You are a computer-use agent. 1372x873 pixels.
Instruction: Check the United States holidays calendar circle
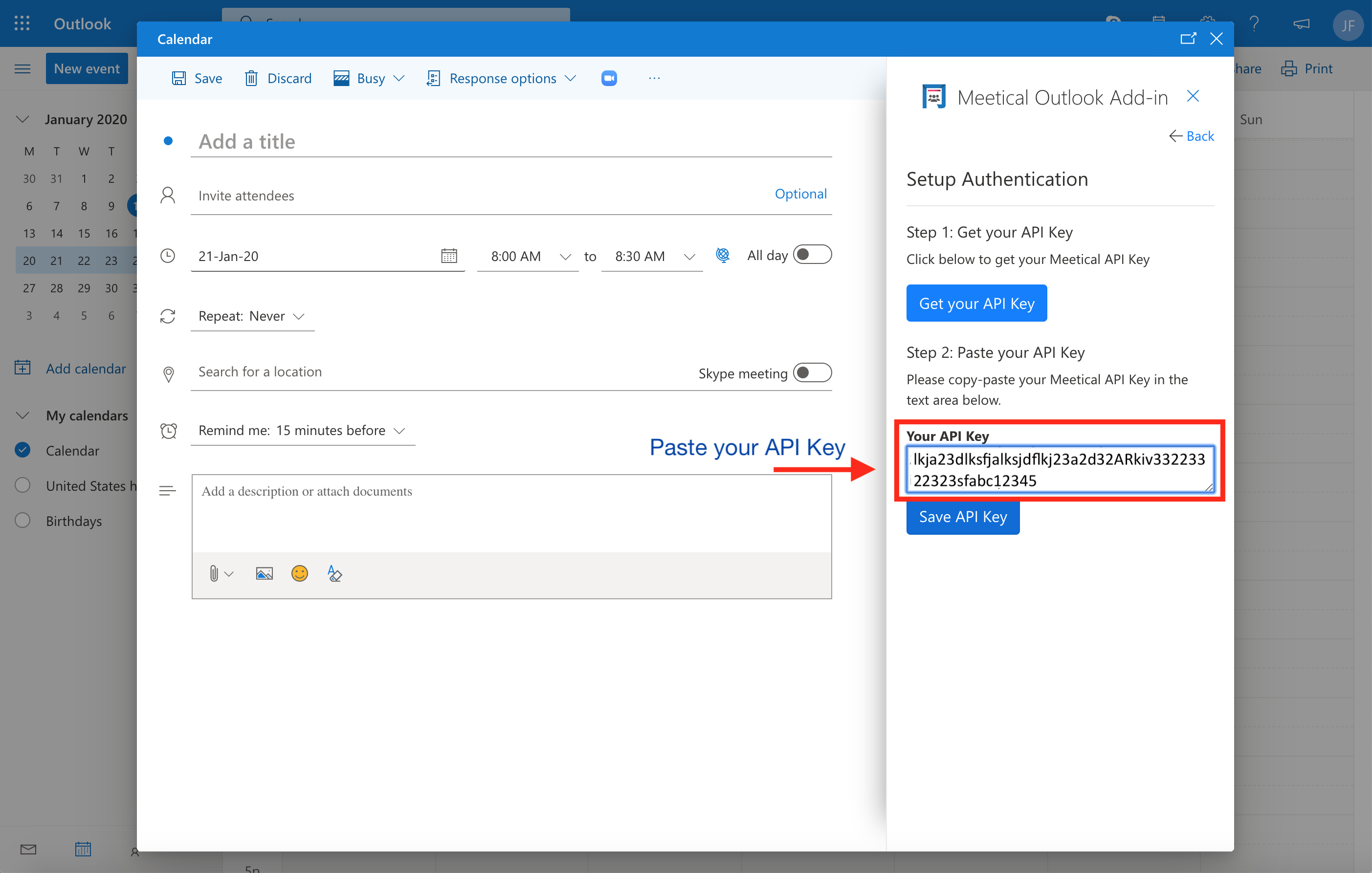point(22,485)
